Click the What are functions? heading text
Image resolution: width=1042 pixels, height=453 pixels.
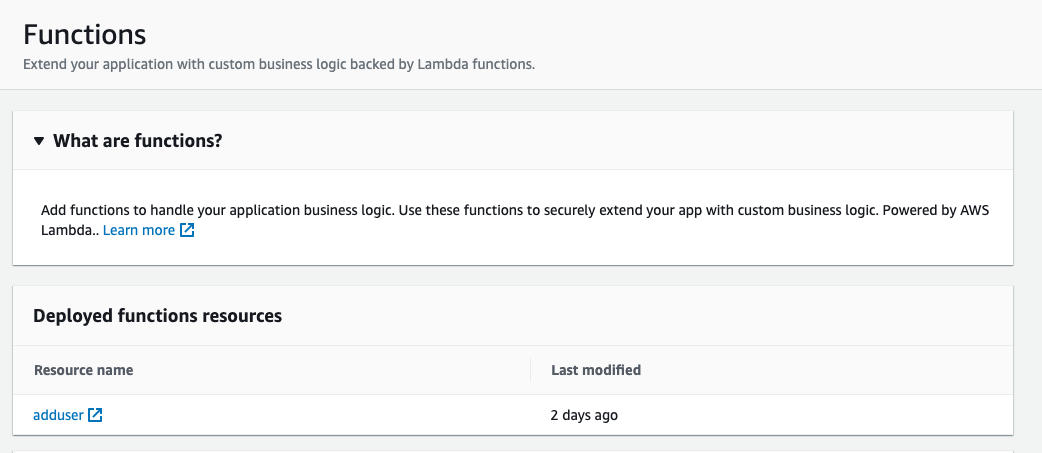coord(137,141)
